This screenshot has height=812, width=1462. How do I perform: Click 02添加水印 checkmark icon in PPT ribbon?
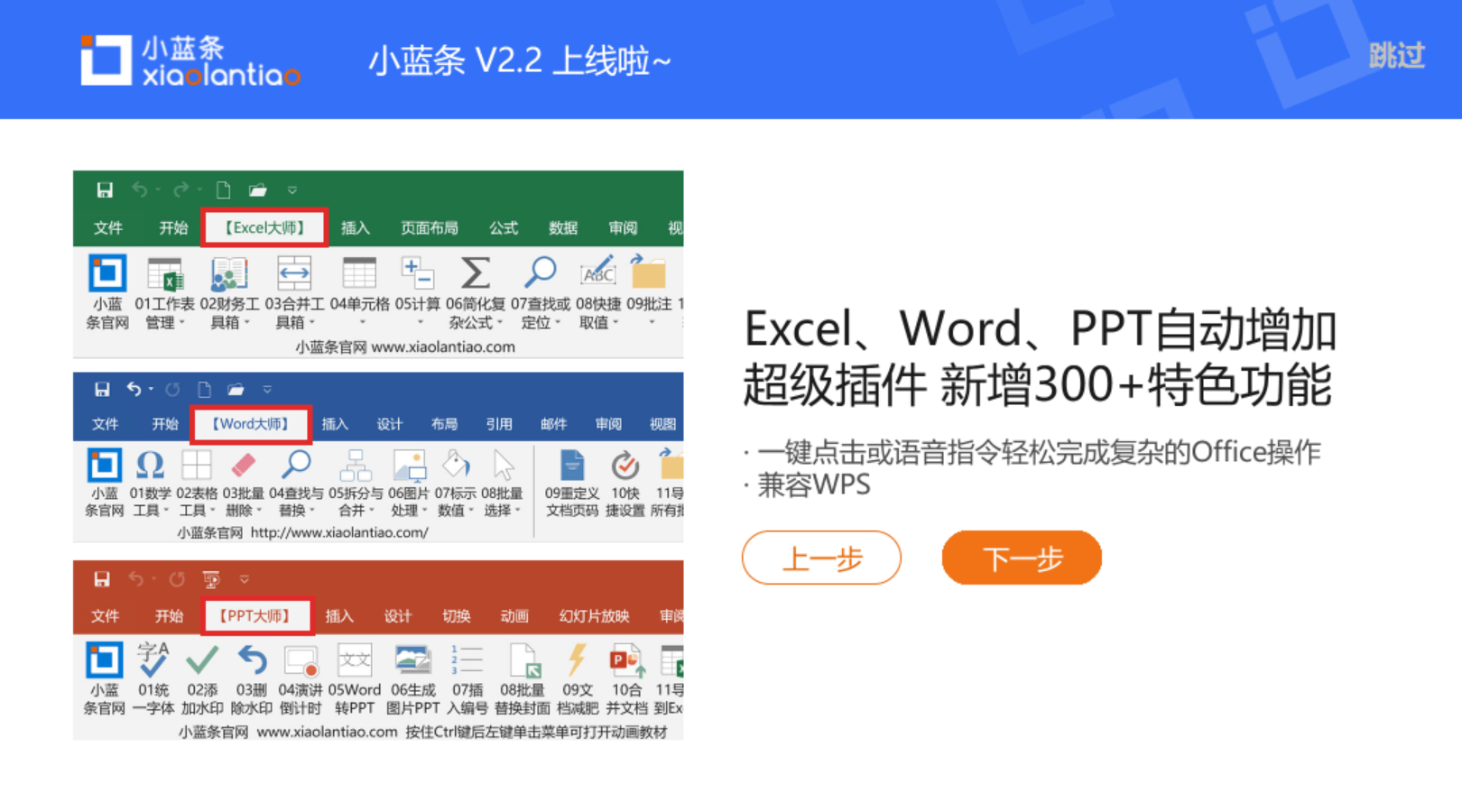pyautogui.click(x=202, y=660)
